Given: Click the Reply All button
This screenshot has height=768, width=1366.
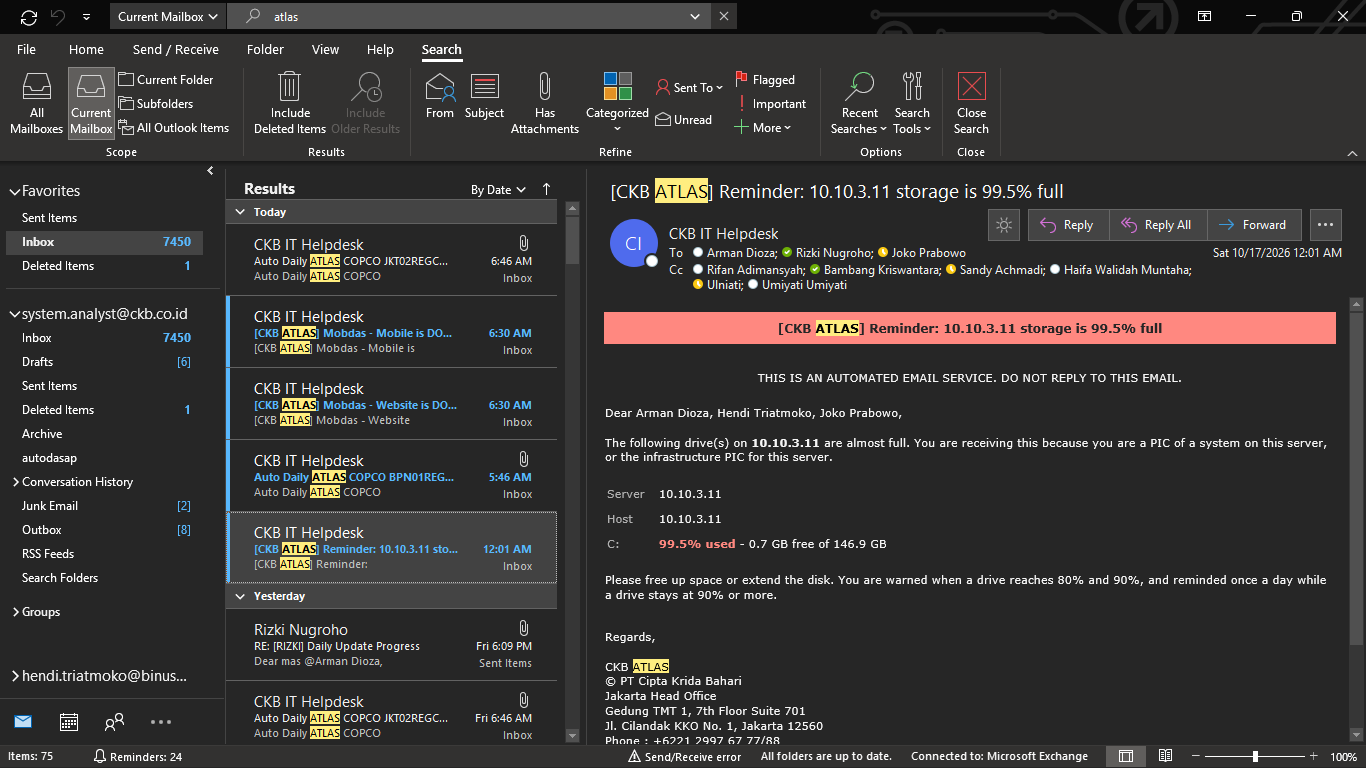Looking at the screenshot, I should (x=1159, y=225).
